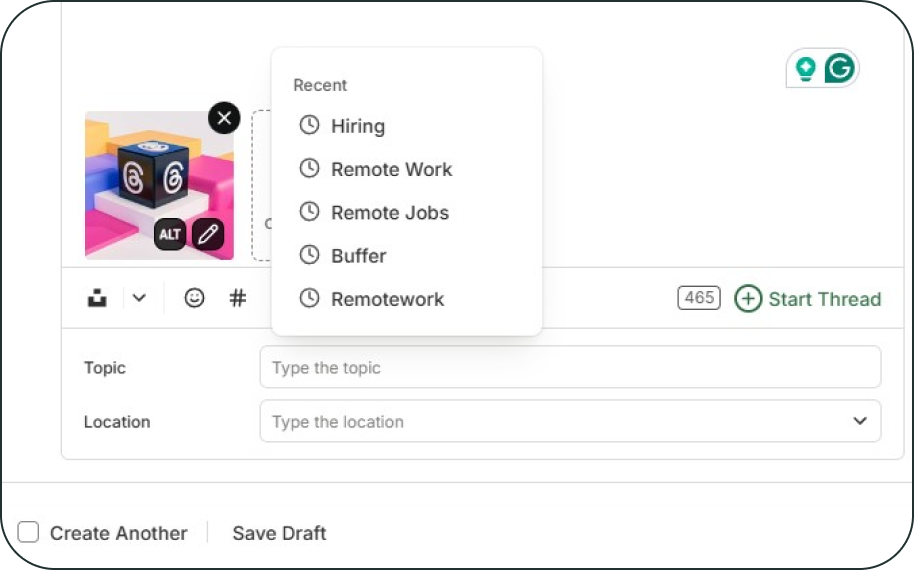914x570 pixels.
Task: Click the green lightbulb suggestion icon
Action: [x=805, y=68]
